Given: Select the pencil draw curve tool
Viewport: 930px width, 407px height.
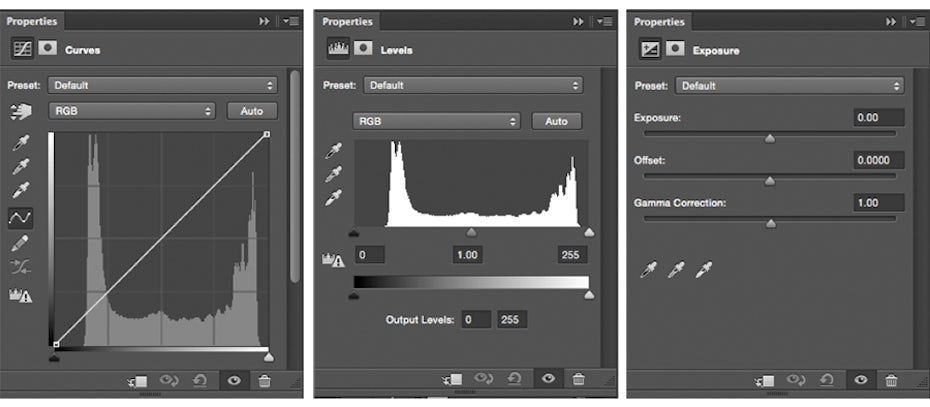Looking at the screenshot, I should 20,243.
